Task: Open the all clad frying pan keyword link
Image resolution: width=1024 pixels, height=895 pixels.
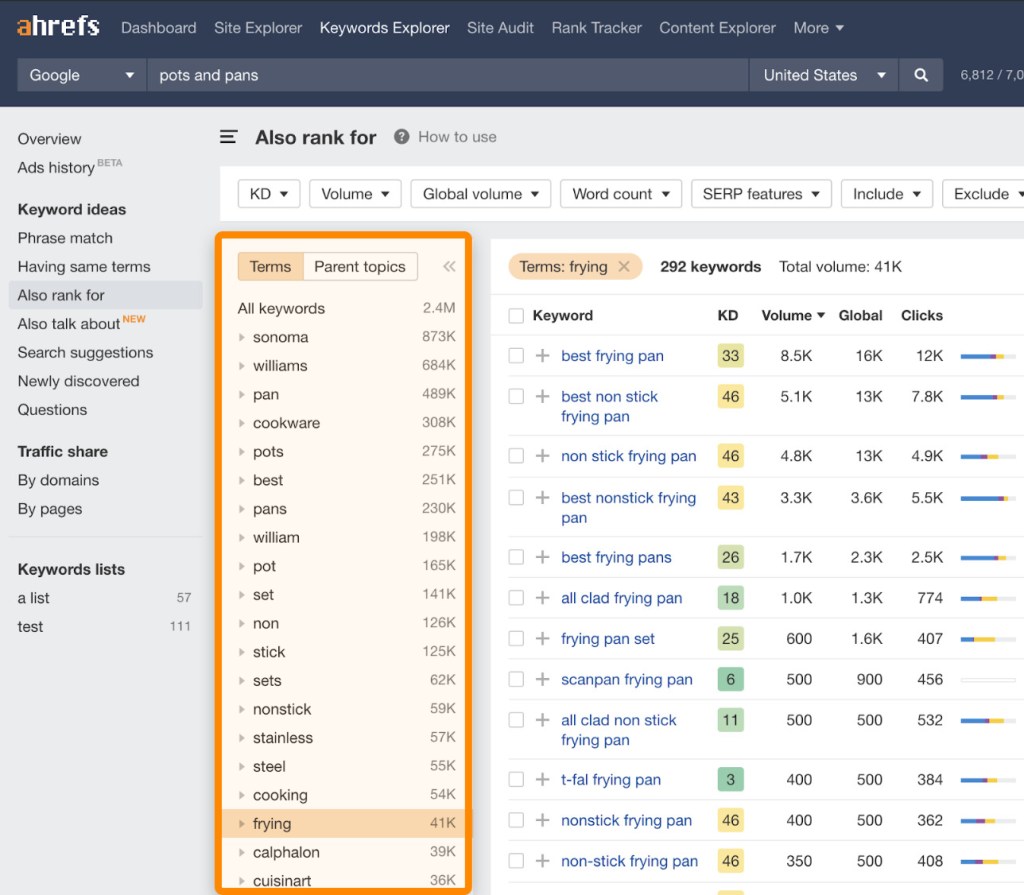Action: [x=621, y=598]
